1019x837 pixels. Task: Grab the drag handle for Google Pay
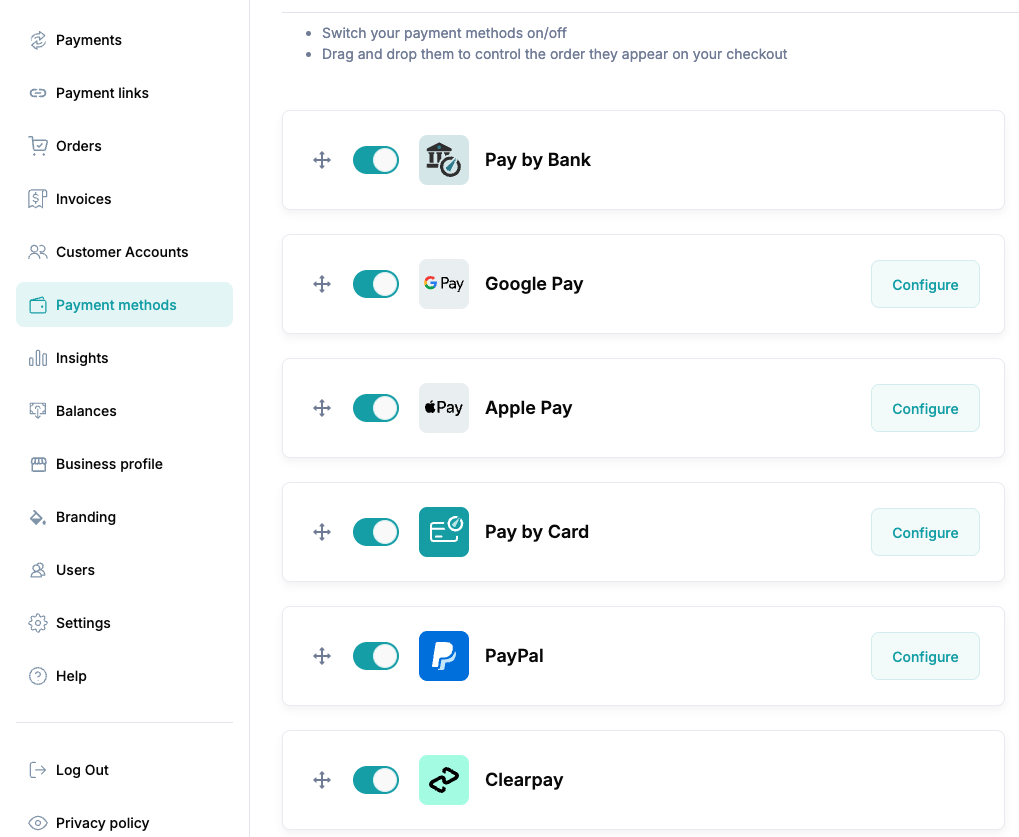(x=322, y=284)
